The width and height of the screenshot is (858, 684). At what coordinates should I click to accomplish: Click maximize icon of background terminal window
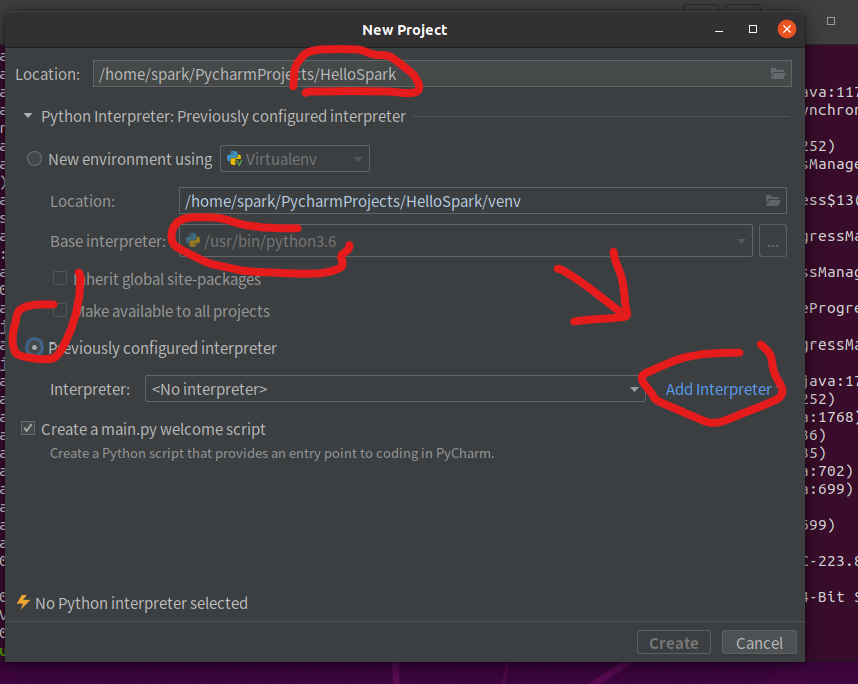[831, 21]
